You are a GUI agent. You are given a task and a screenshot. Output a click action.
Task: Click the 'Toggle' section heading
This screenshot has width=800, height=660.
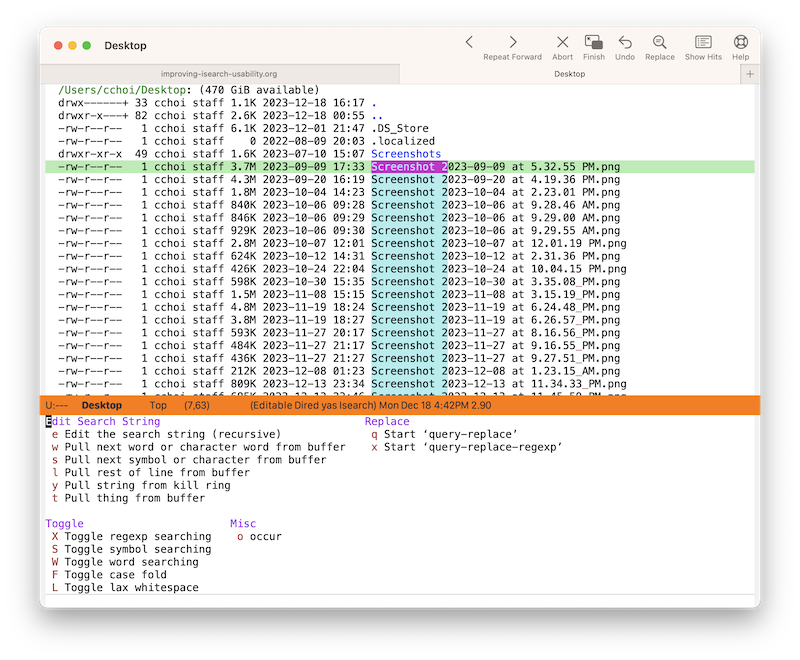coord(64,524)
